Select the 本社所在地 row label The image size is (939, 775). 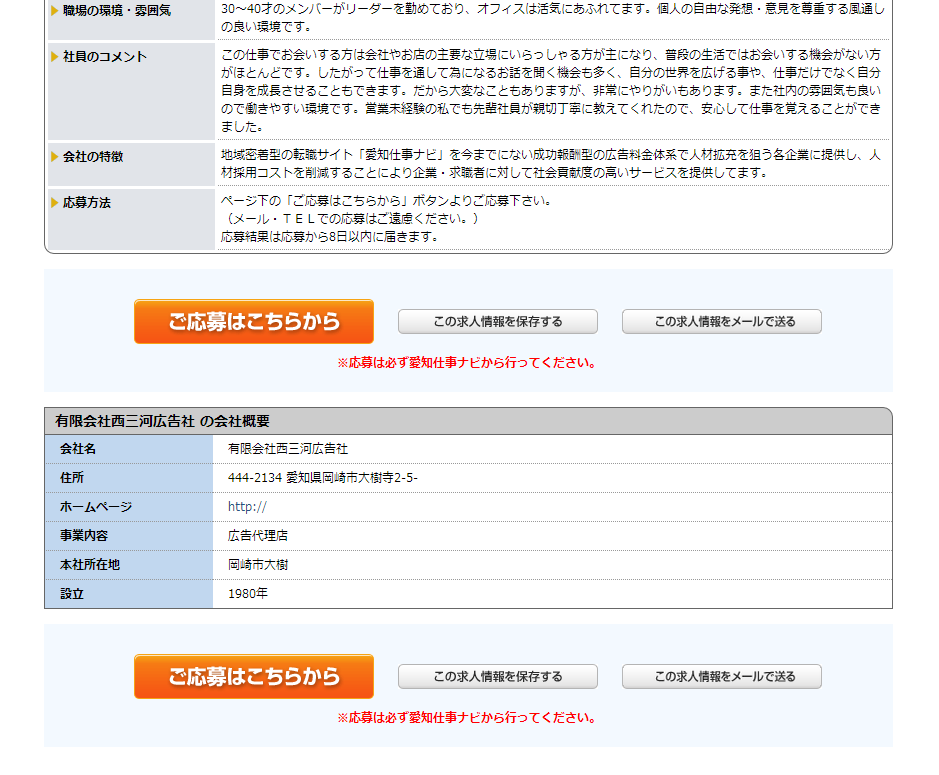(x=90, y=565)
